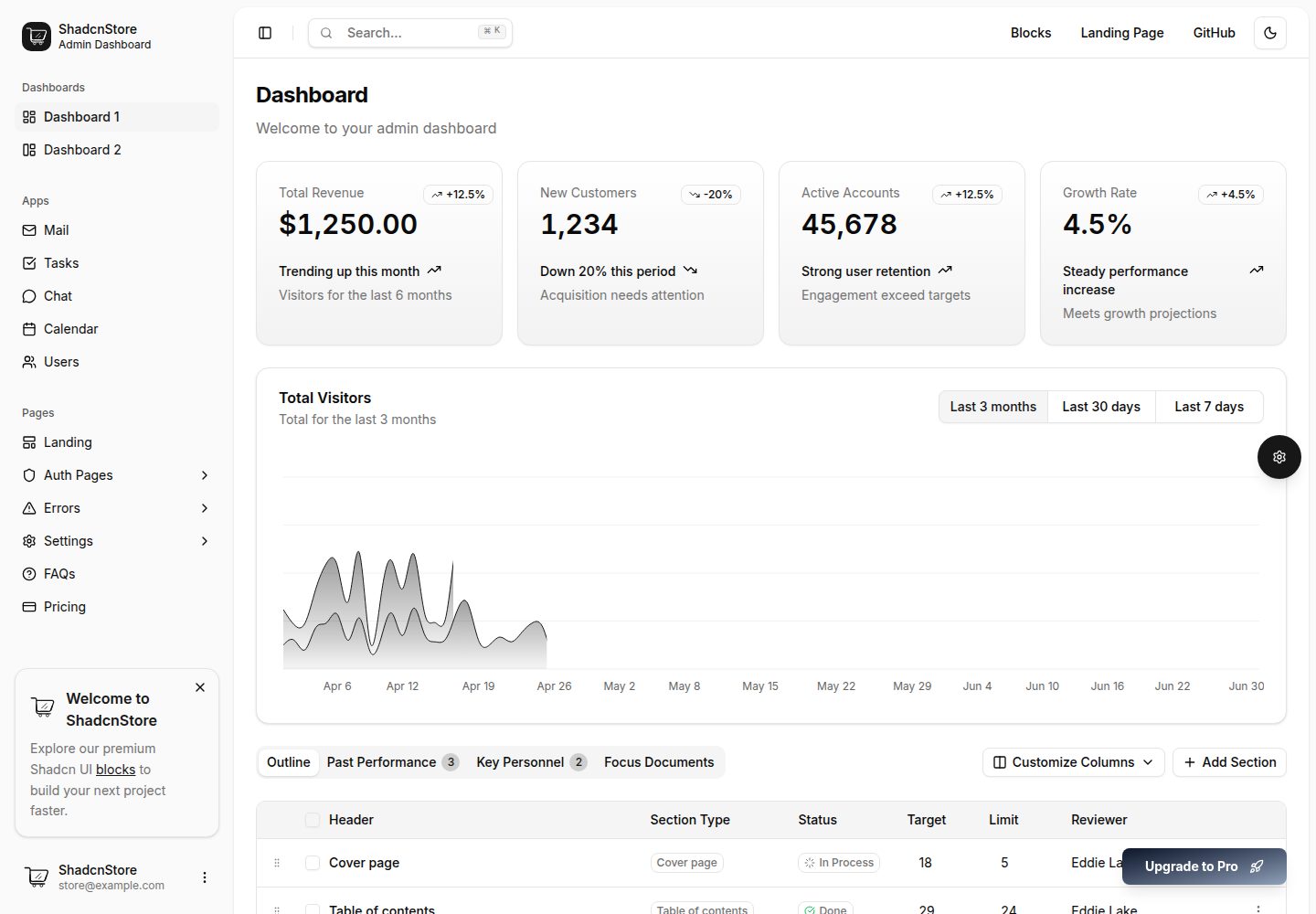Open Calendar in sidebar
The width and height of the screenshot is (1316, 914).
coord(117,329)
